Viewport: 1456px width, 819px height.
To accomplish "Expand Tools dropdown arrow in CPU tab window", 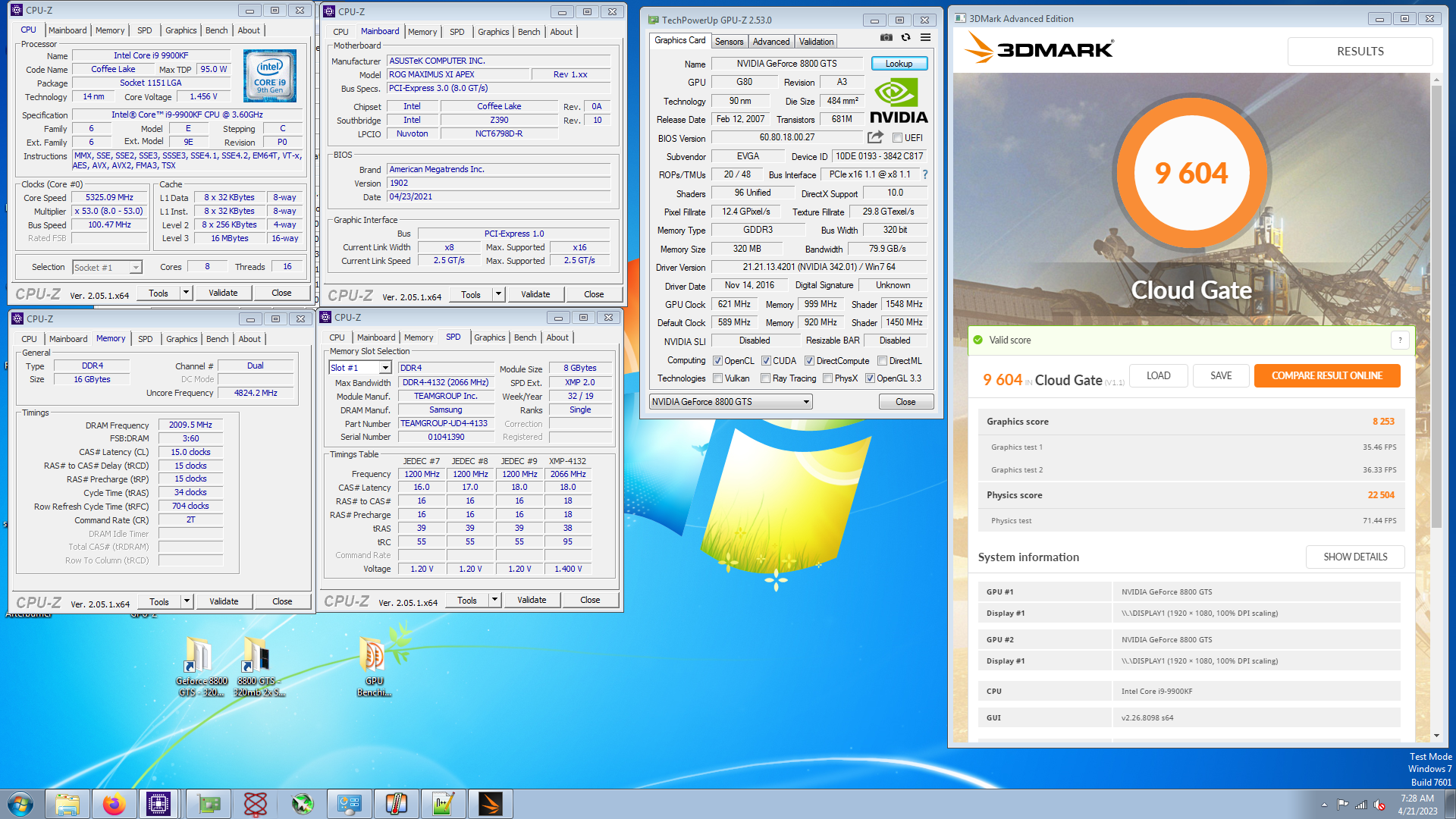I will pyautogui.click(x=186, y=293).
